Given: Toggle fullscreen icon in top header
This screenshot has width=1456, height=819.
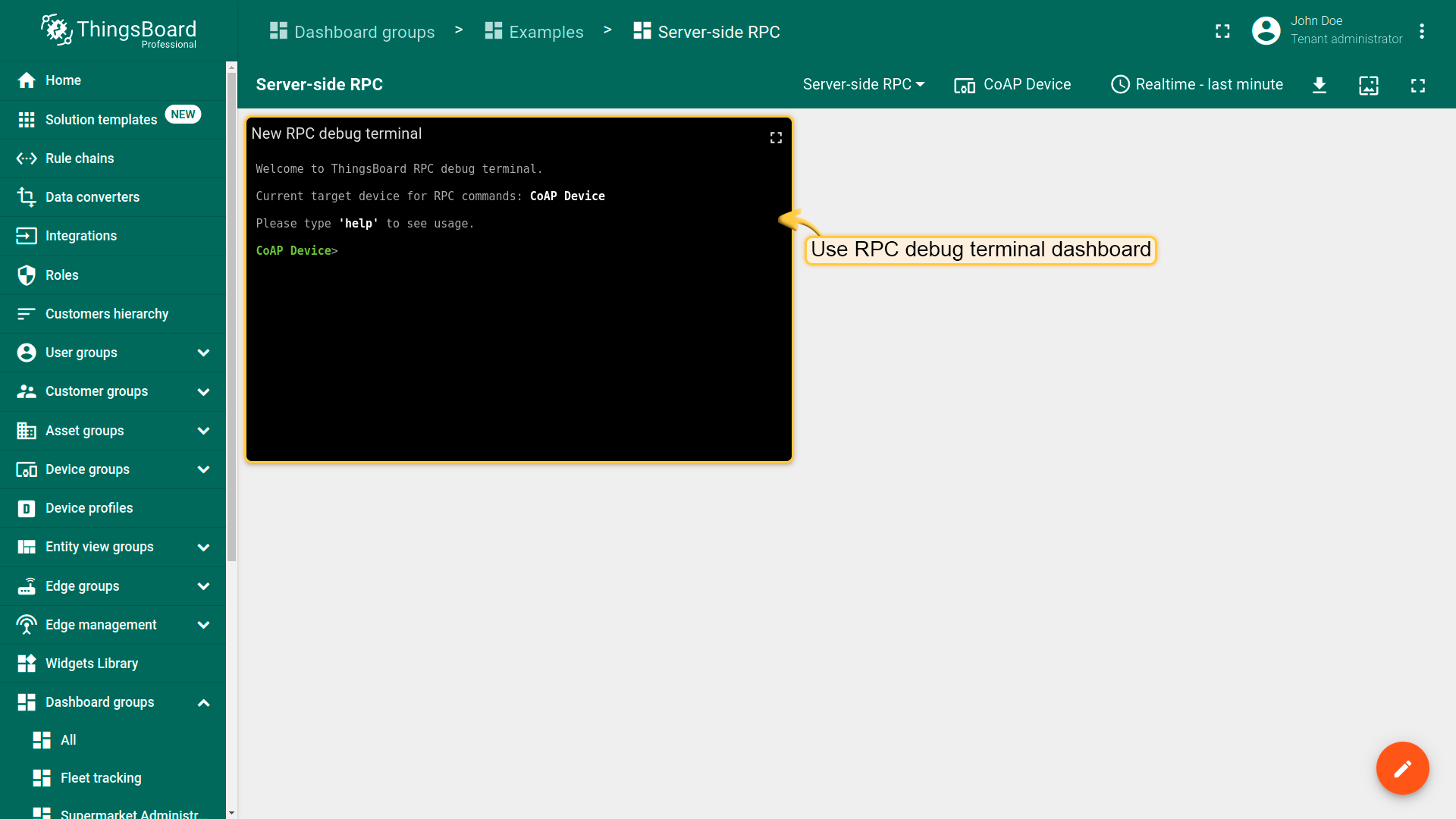Looking at the screenshot, I should click(1222, 31).
